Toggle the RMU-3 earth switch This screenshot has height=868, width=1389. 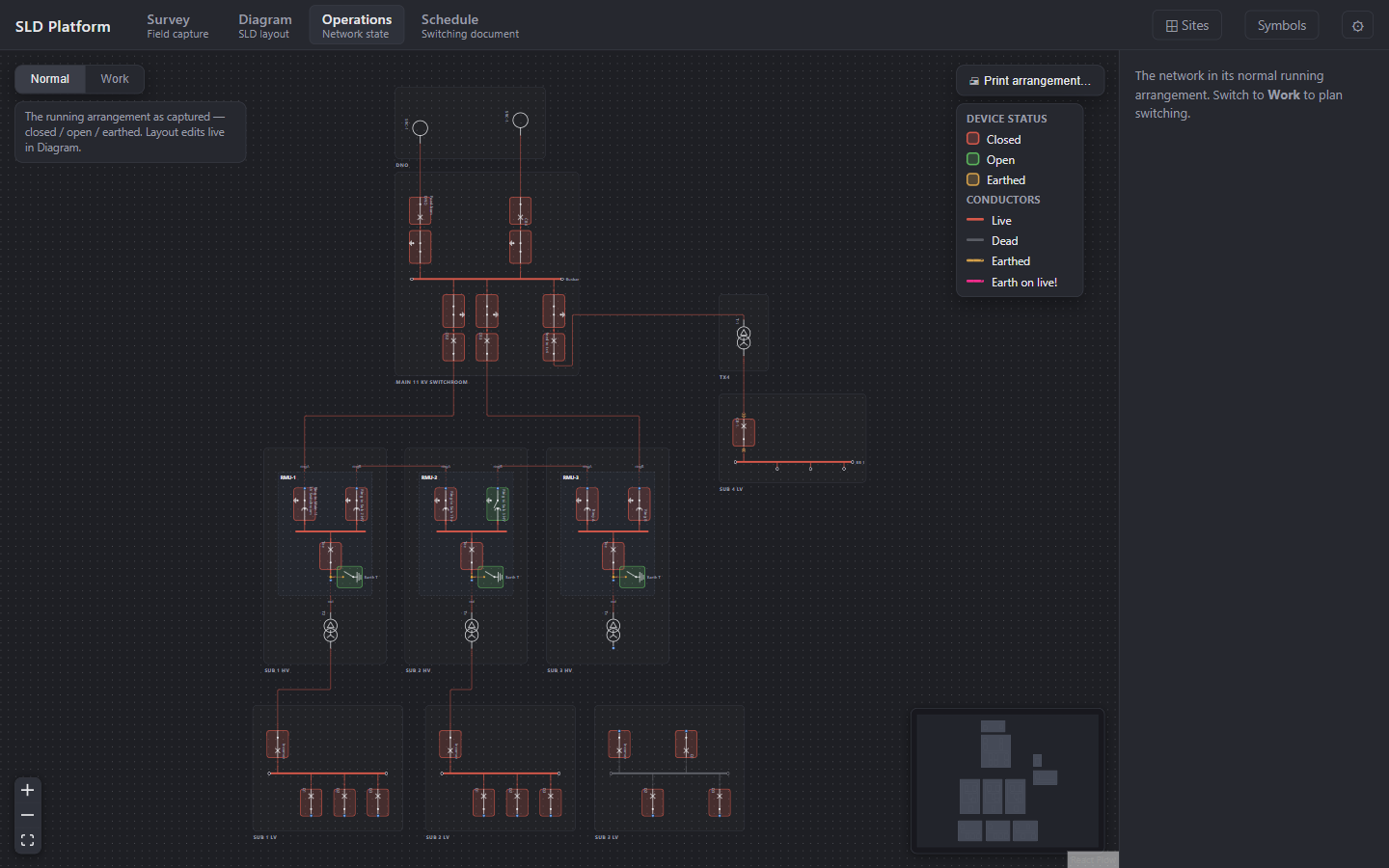[x=633, y=577]
